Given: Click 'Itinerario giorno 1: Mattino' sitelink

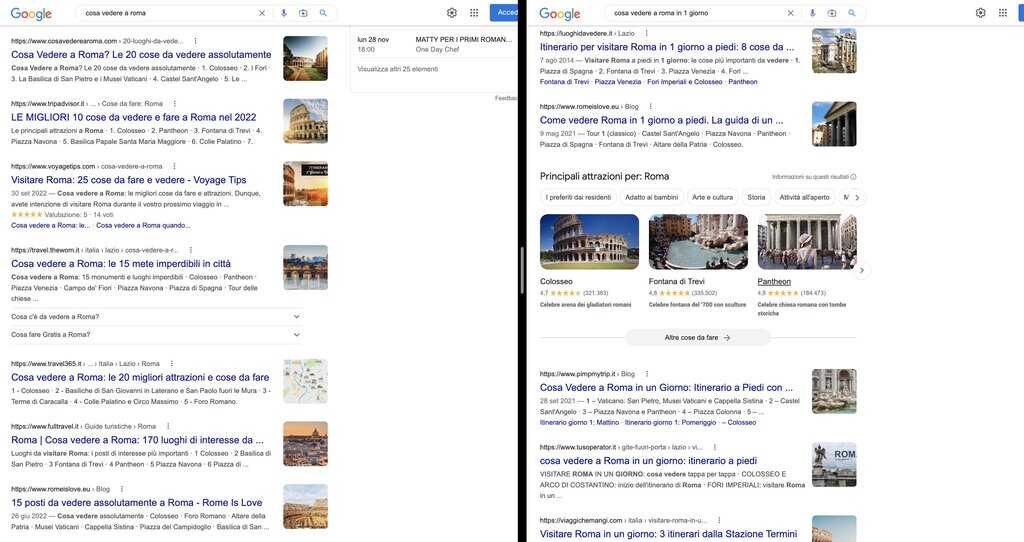Looking at the screenshot, I should coord(579,422).
